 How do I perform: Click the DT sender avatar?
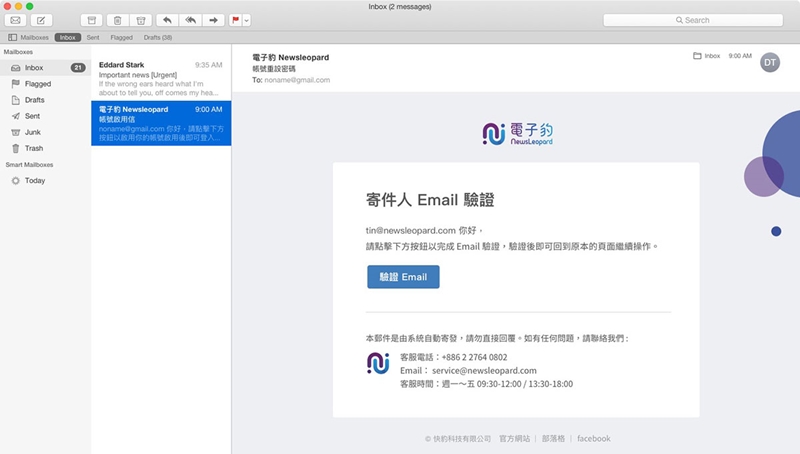(770, 63)
